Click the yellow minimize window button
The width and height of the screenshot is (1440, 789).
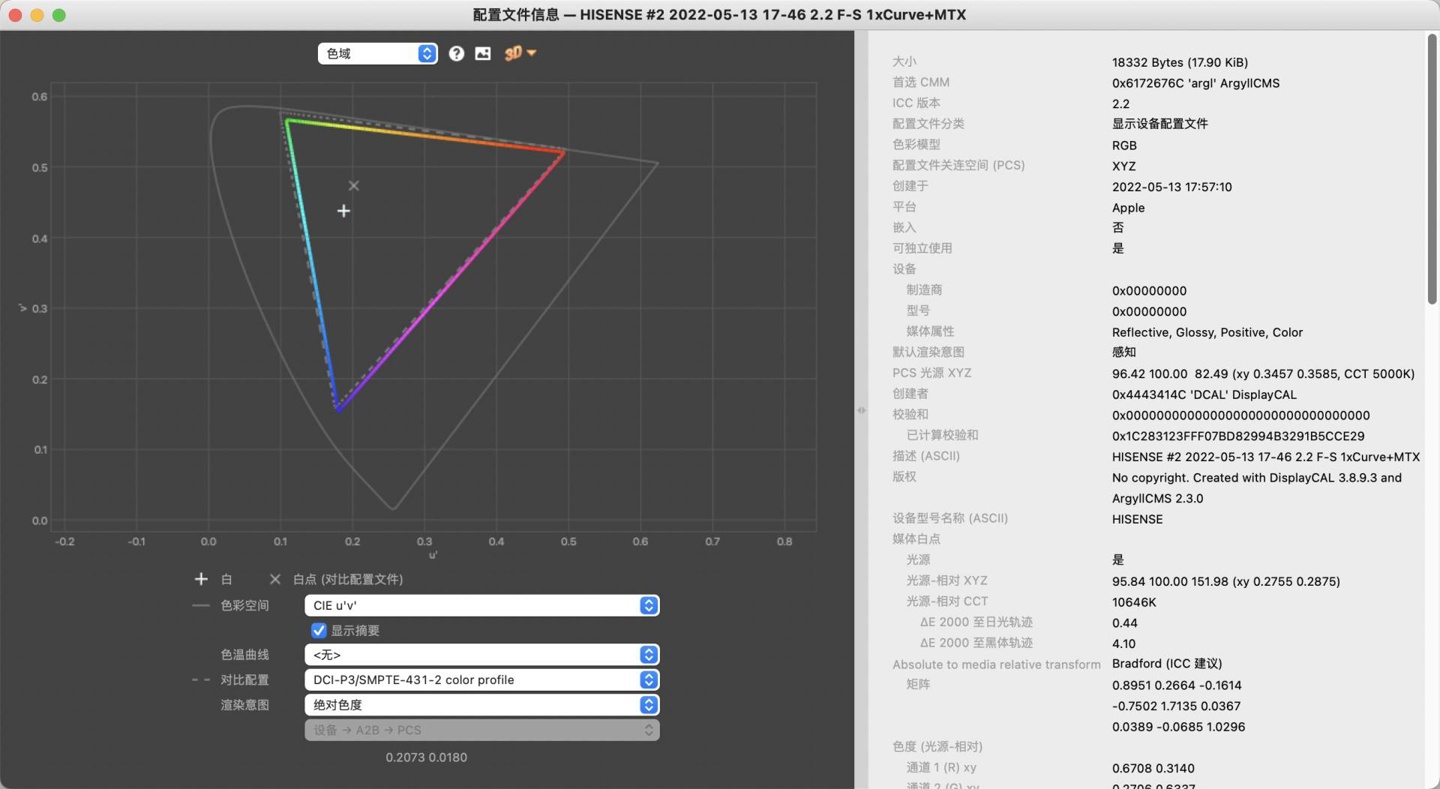click(x=37, y=15)
